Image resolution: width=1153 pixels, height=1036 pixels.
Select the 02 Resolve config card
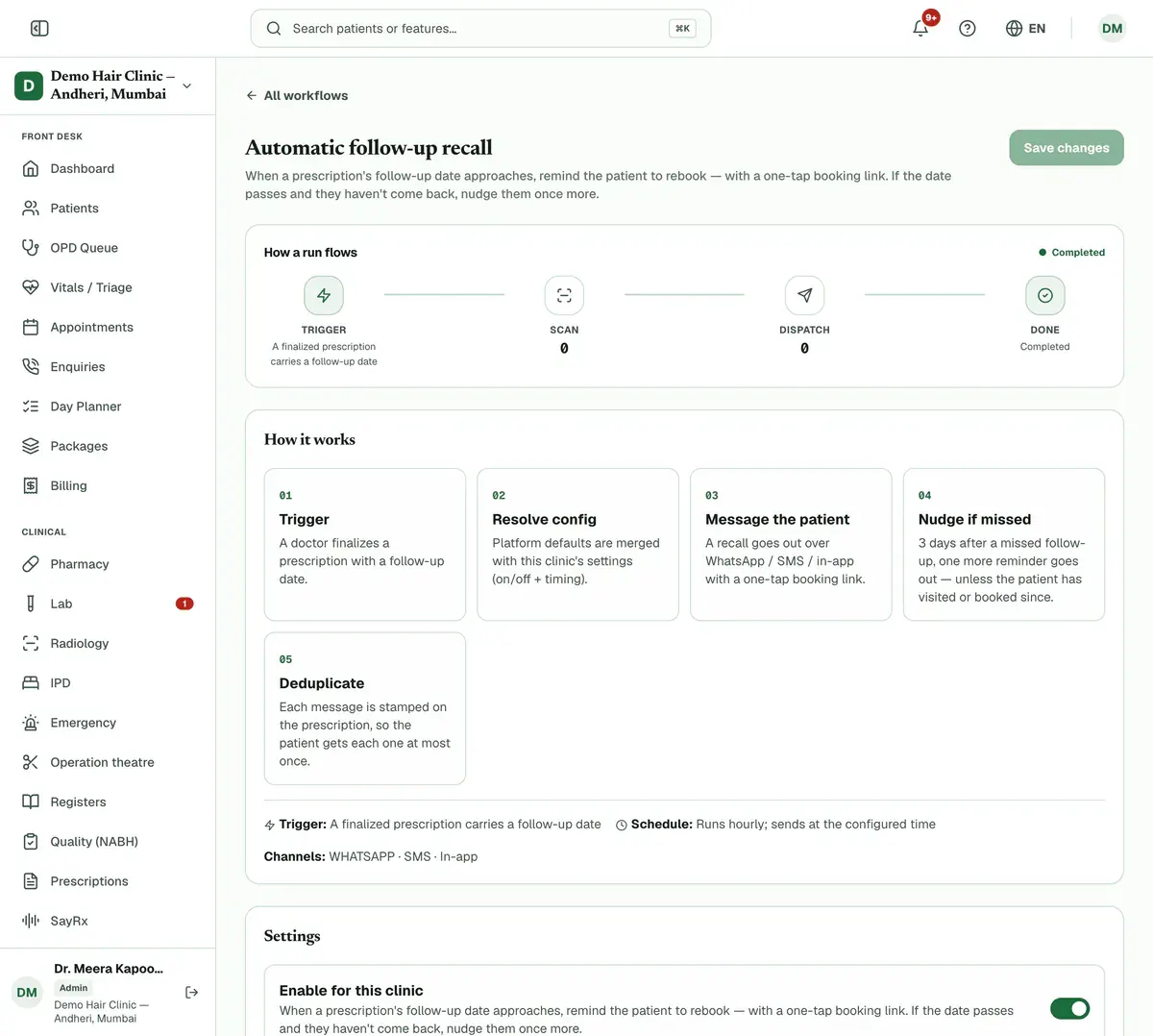point(577,545)
